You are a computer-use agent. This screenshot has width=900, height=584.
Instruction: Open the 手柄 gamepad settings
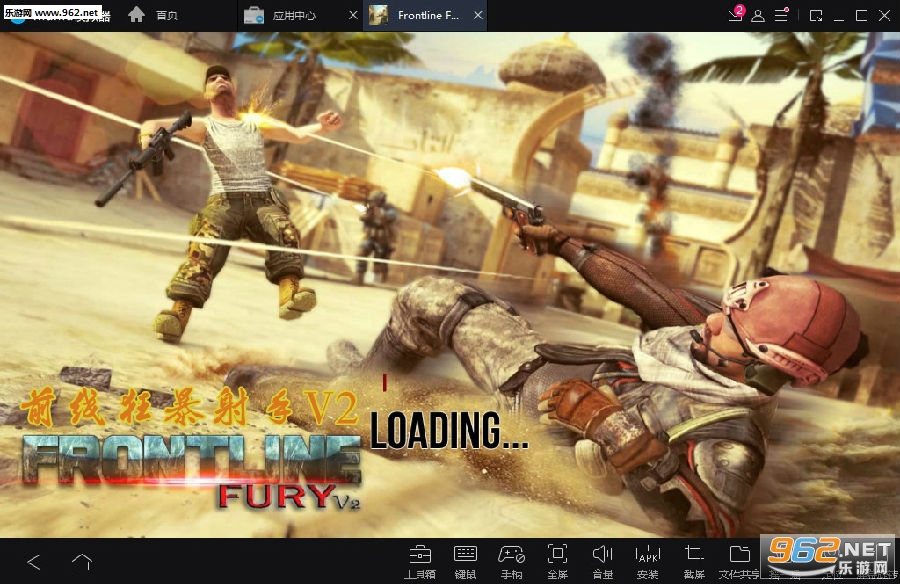pos(511,562)
